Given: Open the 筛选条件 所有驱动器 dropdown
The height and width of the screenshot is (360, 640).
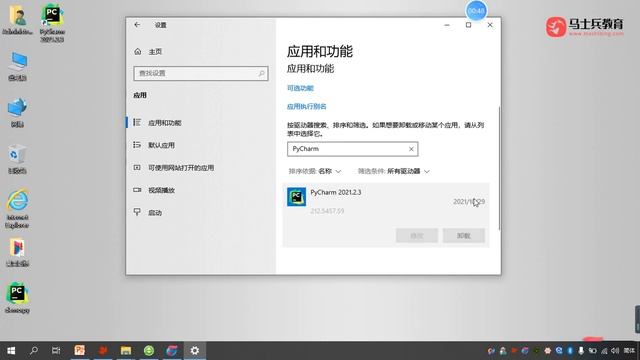Looking at the screenshot, I should tap(394, 171).
